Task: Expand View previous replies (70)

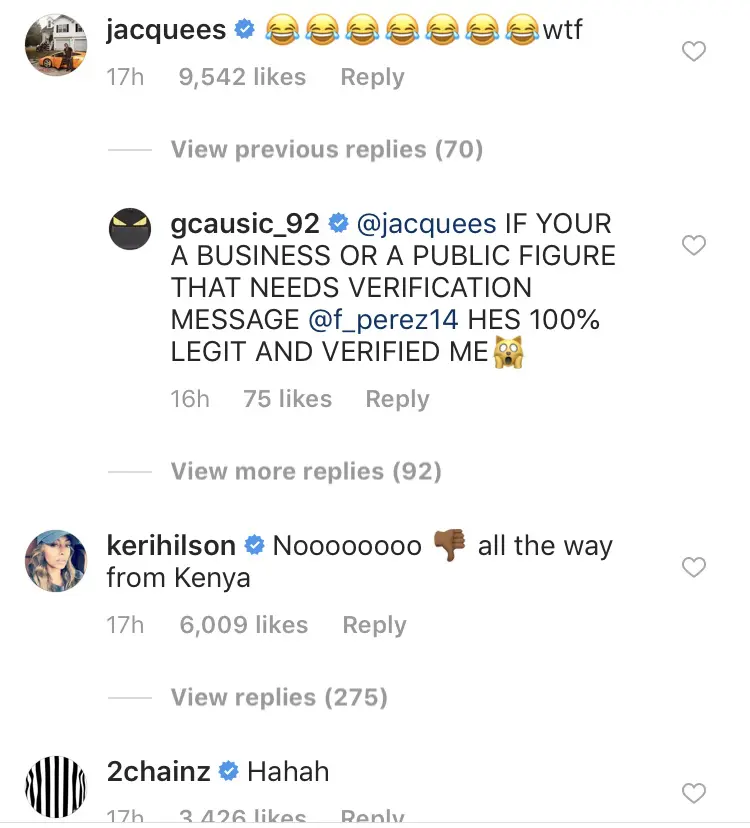Action: click(326, 149)
